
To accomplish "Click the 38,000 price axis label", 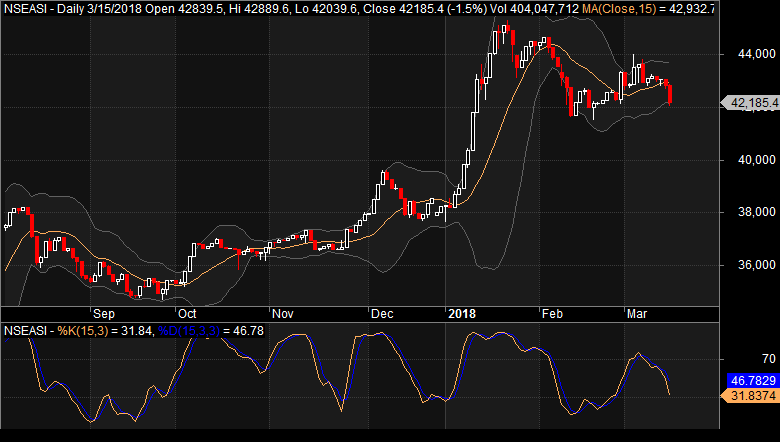I will pyautogui.click(x=756, y=212).
